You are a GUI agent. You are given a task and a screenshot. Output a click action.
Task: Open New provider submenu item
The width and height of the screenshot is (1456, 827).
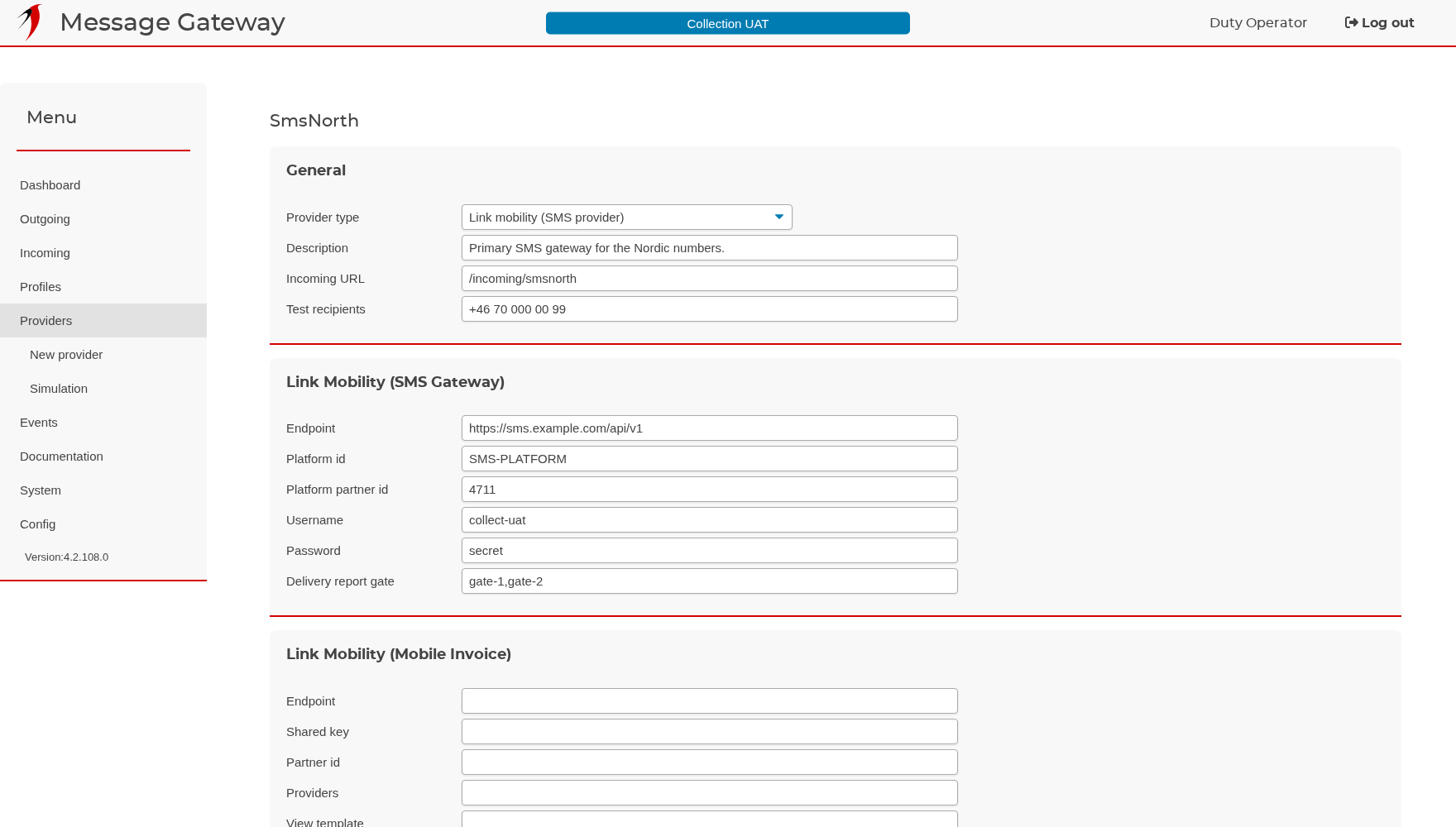pyautogui.click(x=103, y=355)
